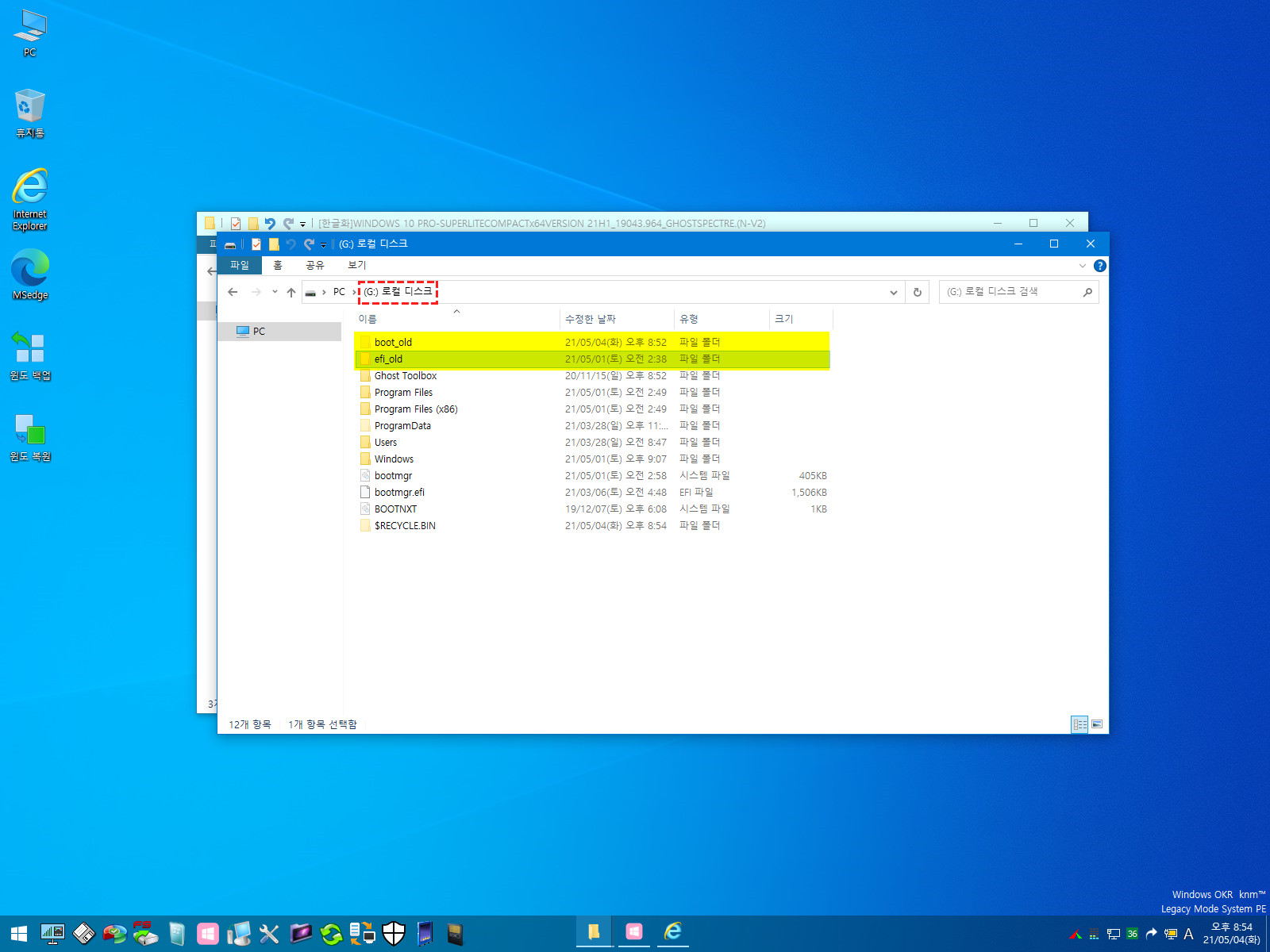This screenshot has height=952, width=1270.
Task: Open the FS drive recovery icon on the taskbar
Action: click(x=145, y=934)
